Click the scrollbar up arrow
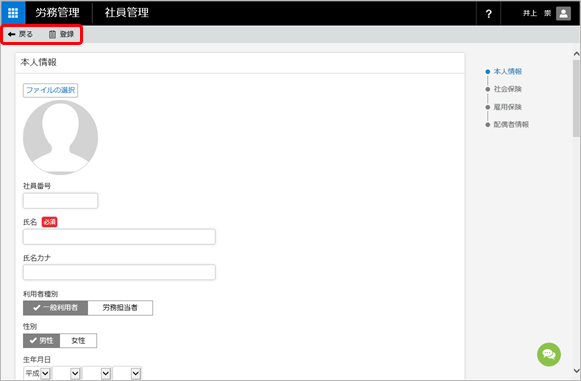581x381 pixels. [576, 54]
